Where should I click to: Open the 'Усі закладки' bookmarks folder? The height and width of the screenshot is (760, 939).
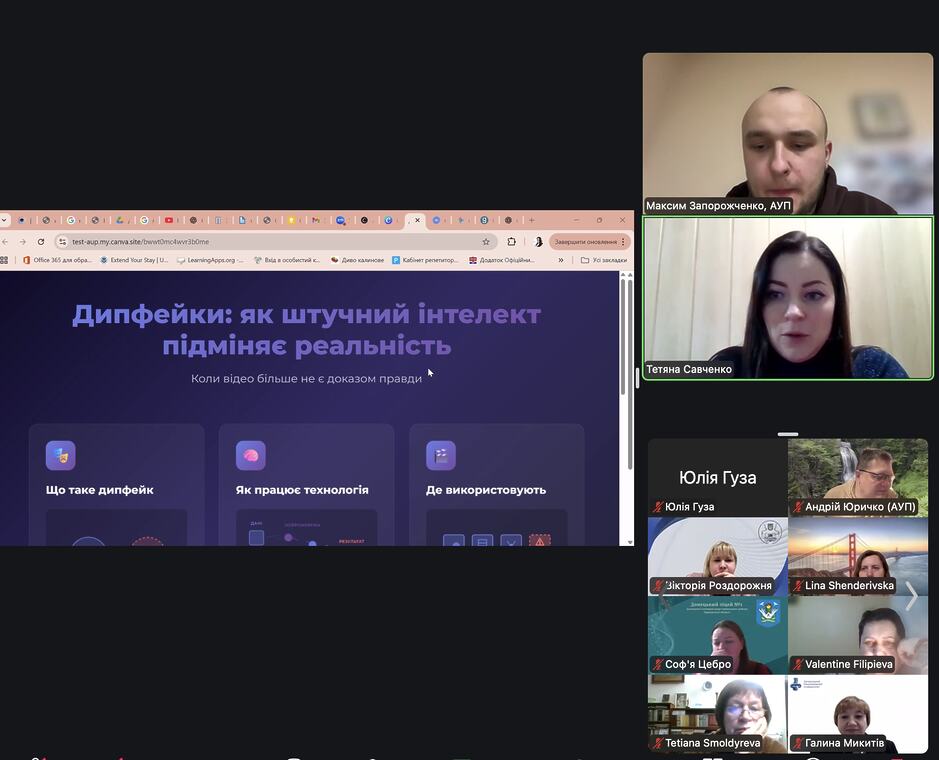point(603,260)
